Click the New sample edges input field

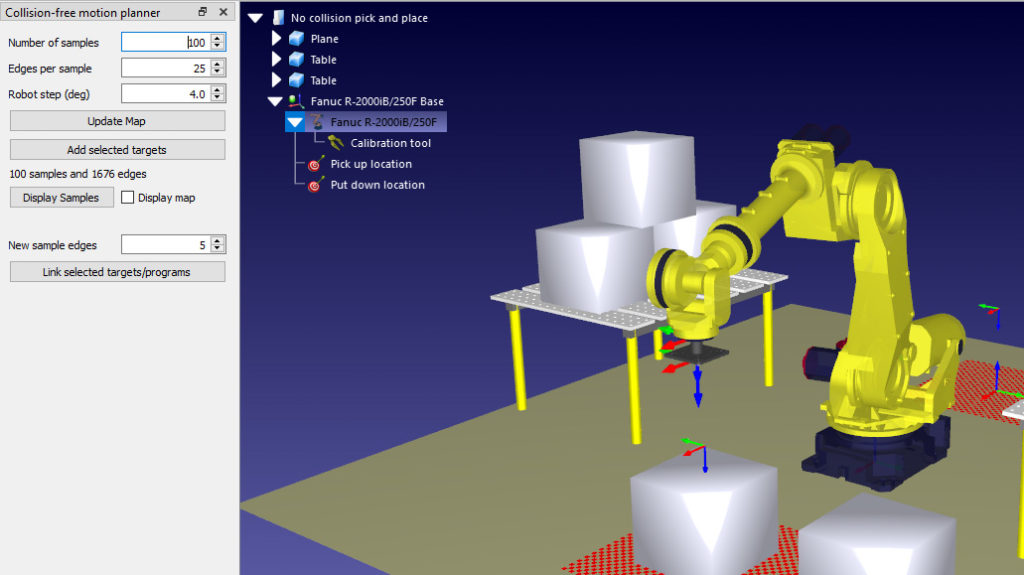166,245
